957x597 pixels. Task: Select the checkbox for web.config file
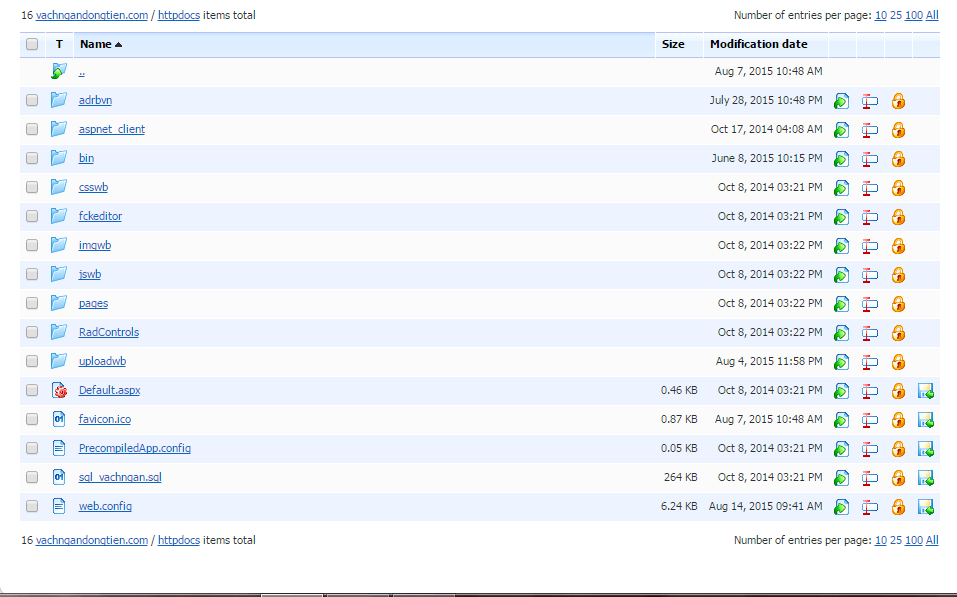point(32,506)
